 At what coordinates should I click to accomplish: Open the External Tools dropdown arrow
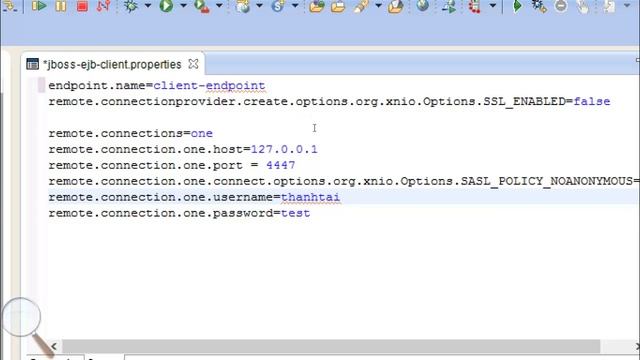(x=219, y=6)
